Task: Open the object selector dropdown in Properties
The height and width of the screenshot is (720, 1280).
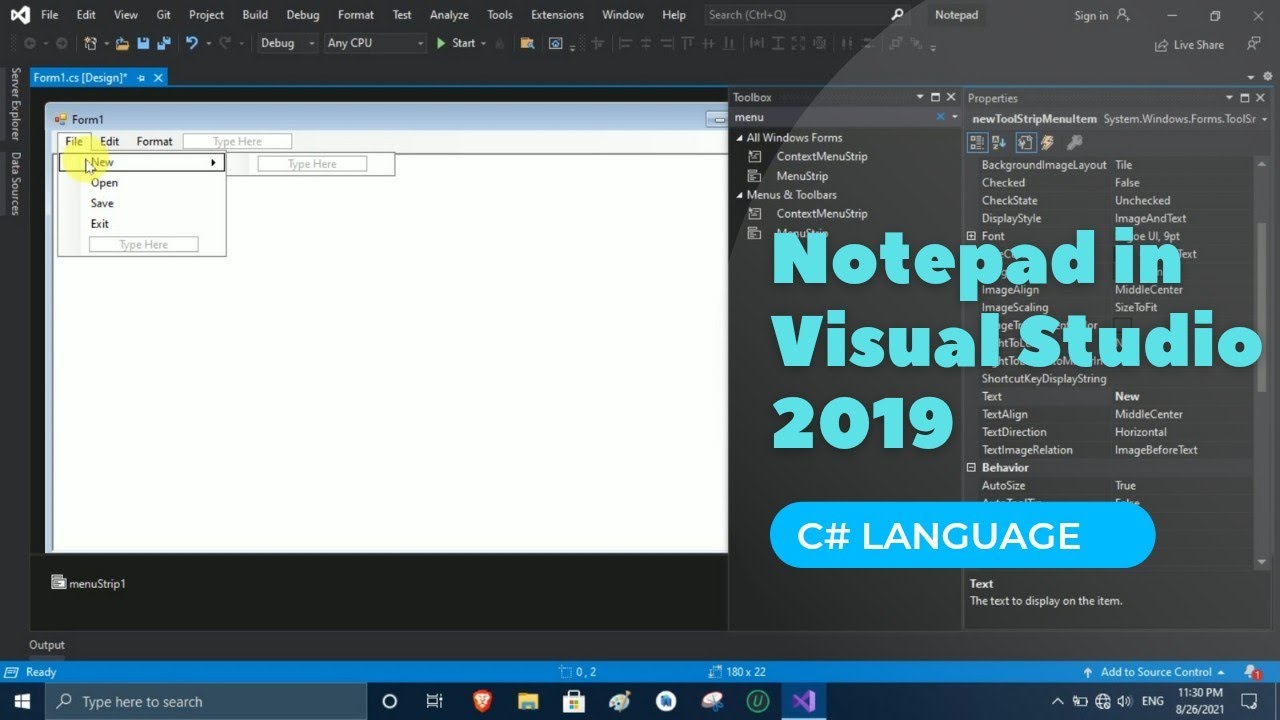Action: point(1265,119)
